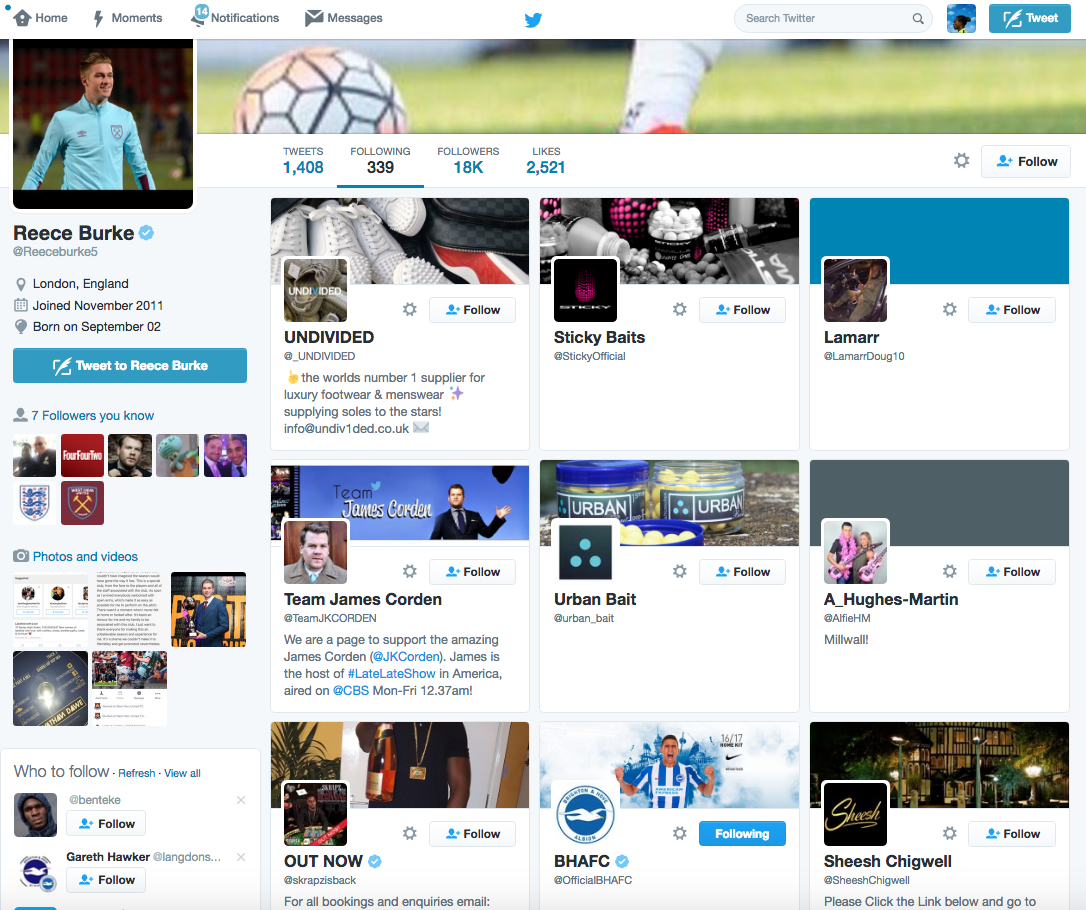The image size is (1086, 910).
Task: Open UNDIVIDED profile avatar
Action: pyautogui.click(x=315, y=290)
